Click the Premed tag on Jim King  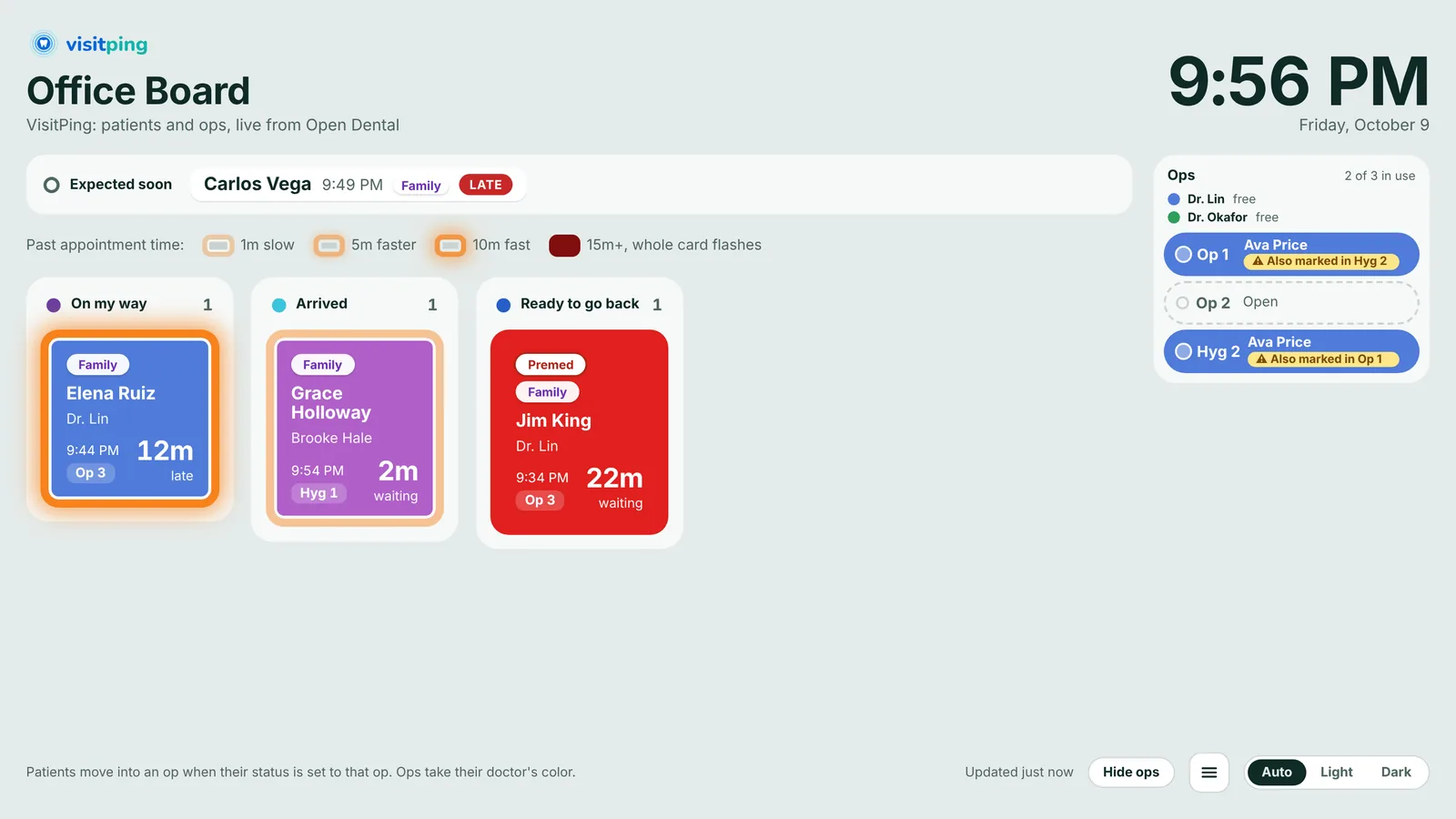coord(551,365)
